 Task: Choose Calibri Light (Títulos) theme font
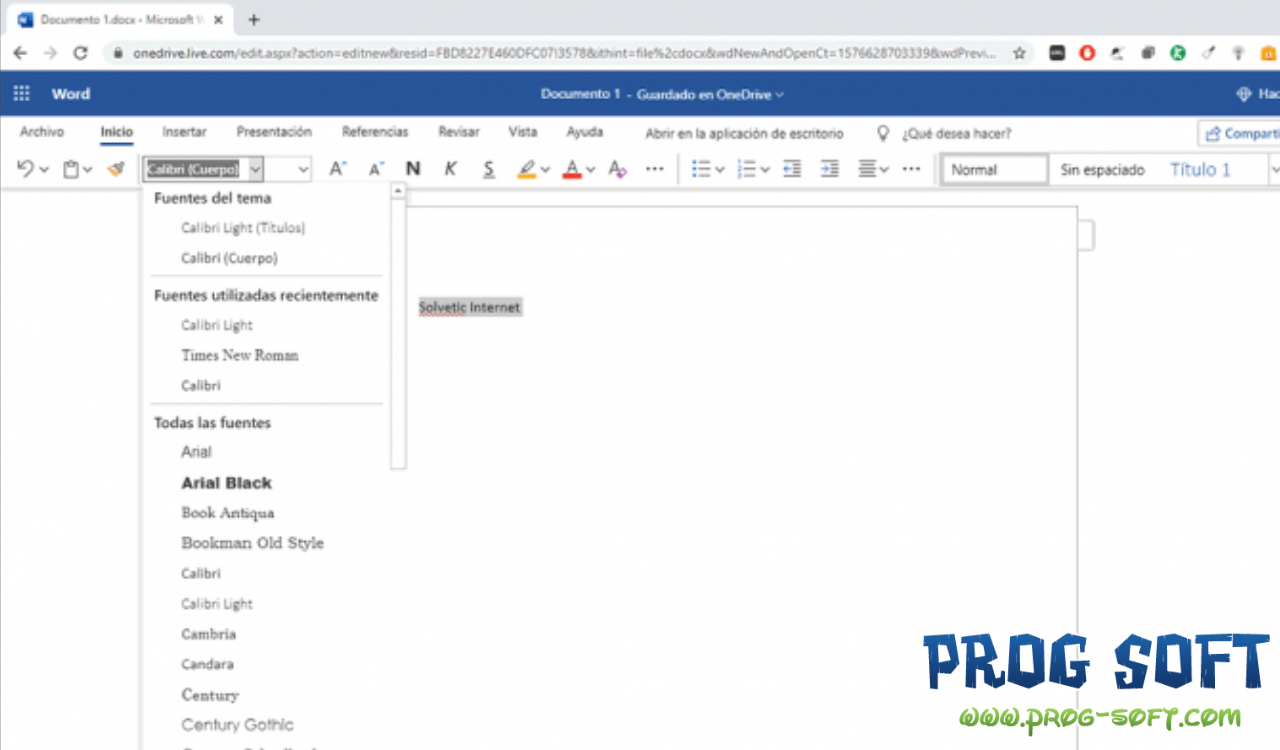coord(243,228)
